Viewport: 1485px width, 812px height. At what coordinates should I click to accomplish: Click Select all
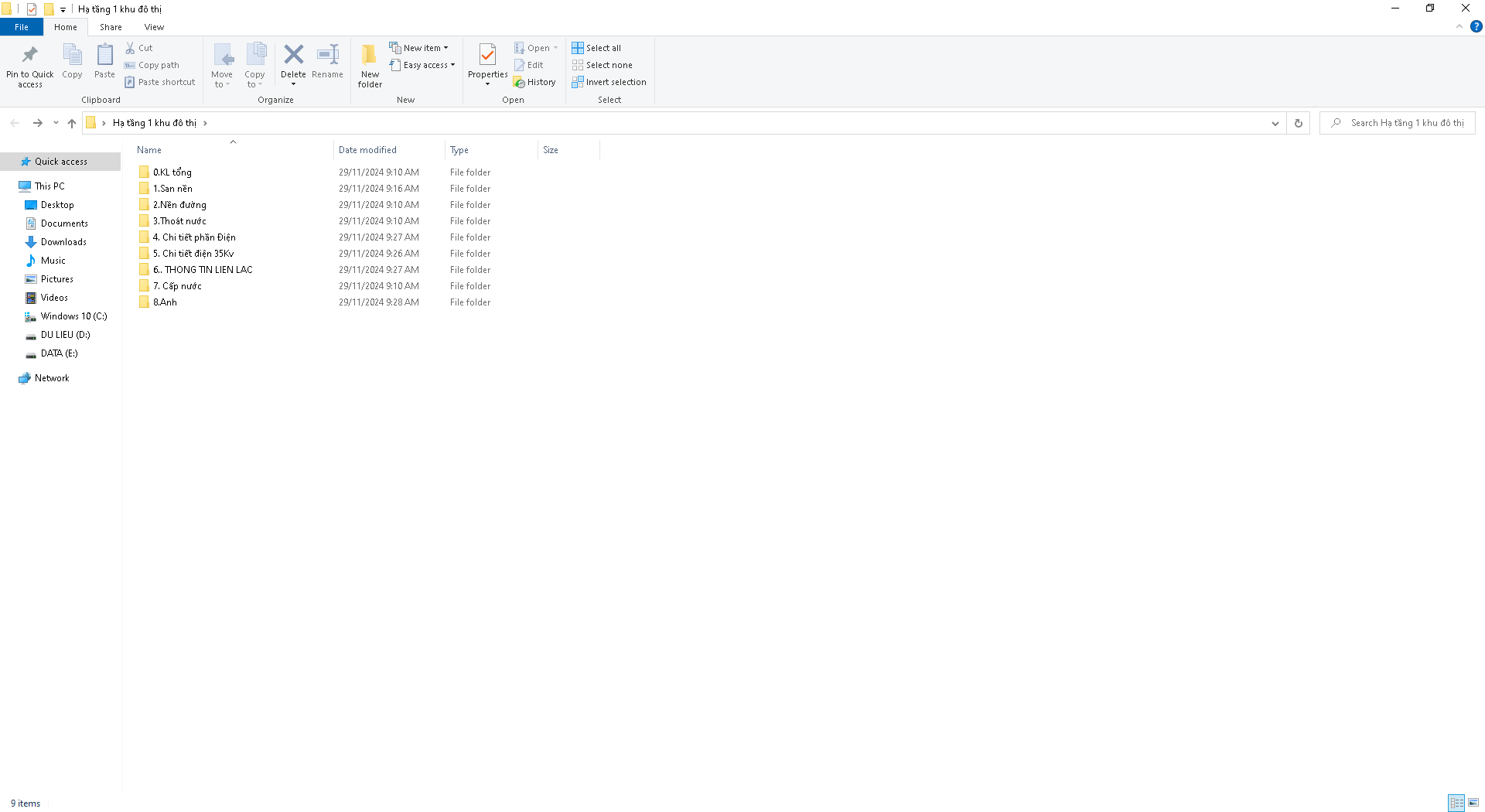pyautogui.click(x=596, y=48)
